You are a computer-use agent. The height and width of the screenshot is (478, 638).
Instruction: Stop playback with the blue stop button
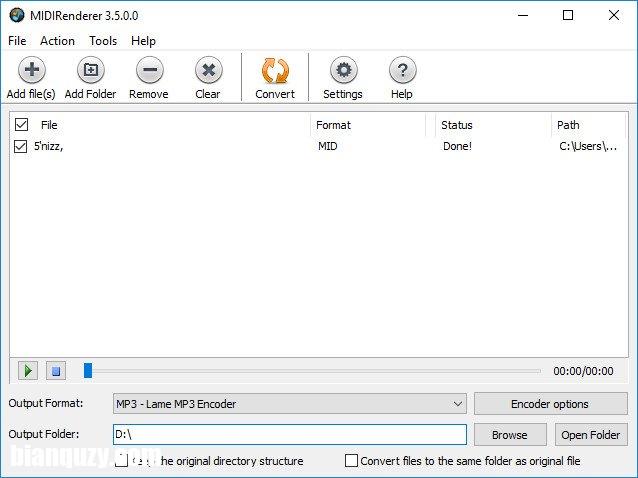click(x=56, y=371)
